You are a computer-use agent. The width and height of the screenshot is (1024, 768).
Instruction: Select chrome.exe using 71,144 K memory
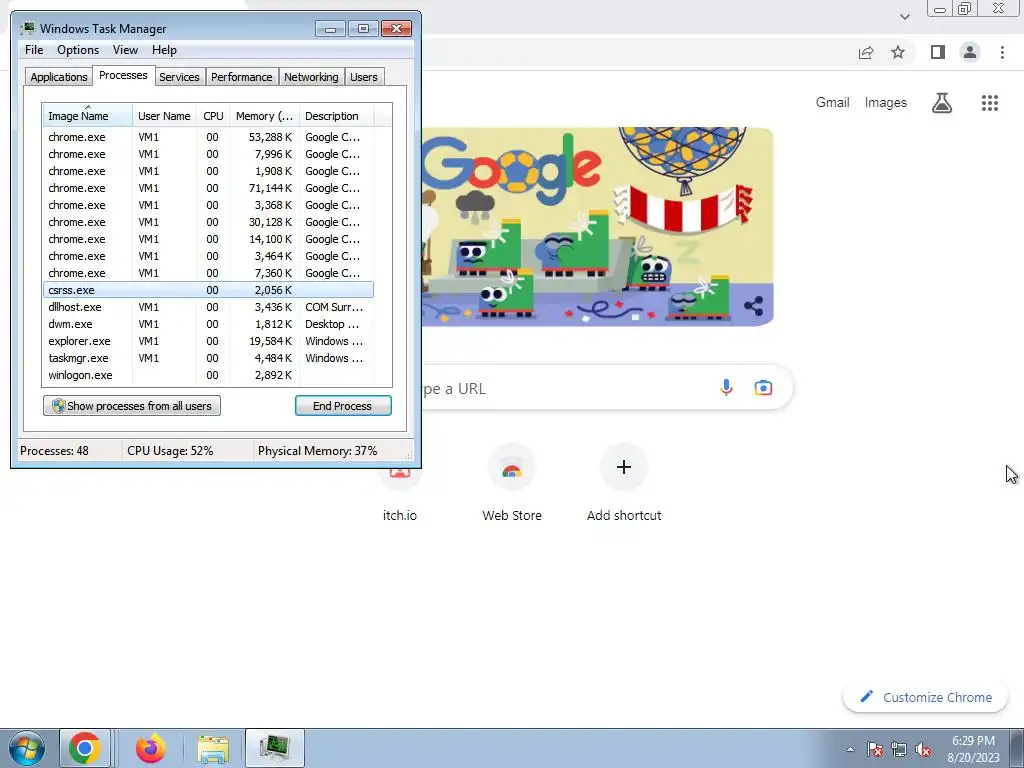208,188
